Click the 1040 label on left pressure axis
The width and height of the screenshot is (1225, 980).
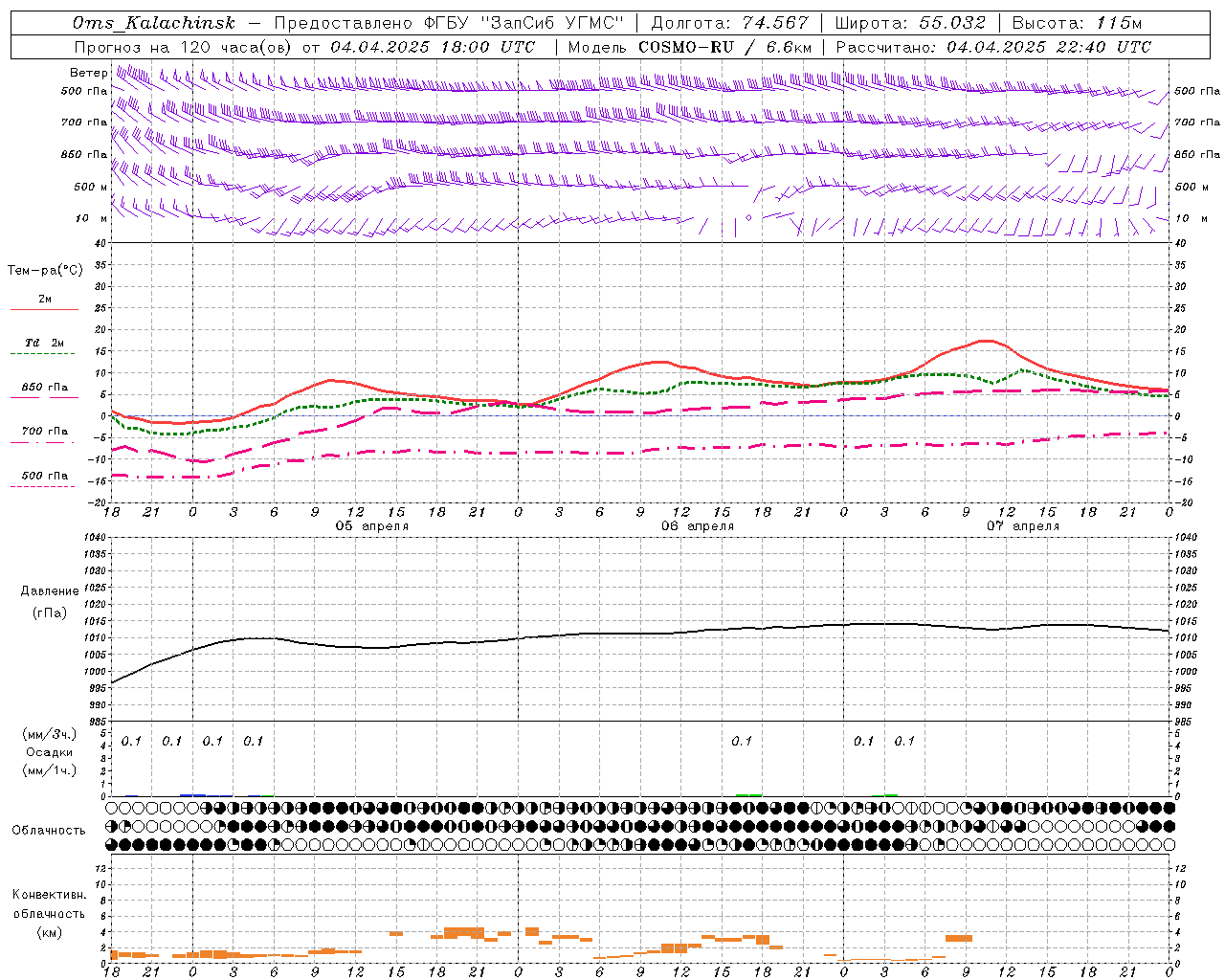tap(95, 538)
